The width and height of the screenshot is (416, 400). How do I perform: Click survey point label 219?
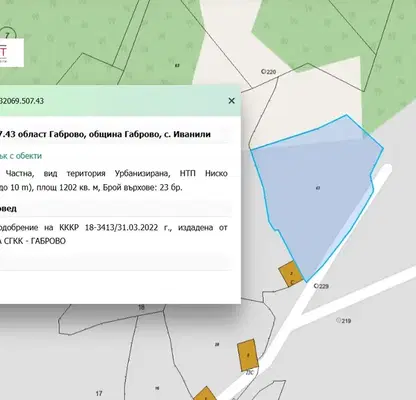click(344, 321)
